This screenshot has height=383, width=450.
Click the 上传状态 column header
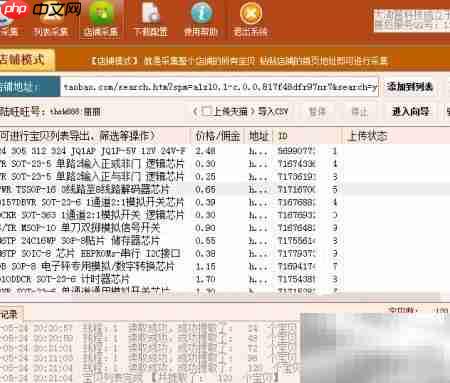point(396,136)
